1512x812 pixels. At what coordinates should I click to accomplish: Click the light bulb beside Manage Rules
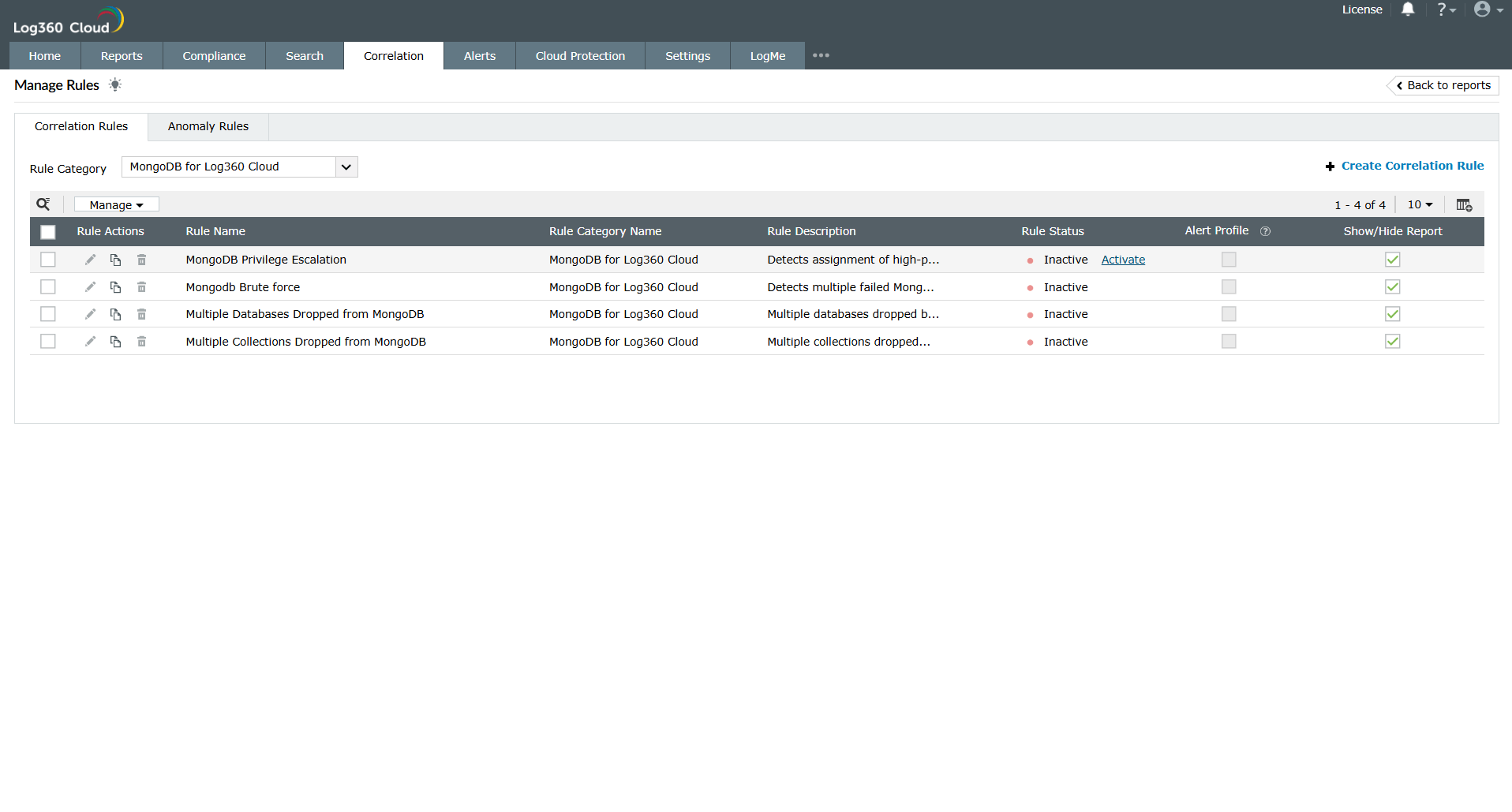tap(115, 84)
